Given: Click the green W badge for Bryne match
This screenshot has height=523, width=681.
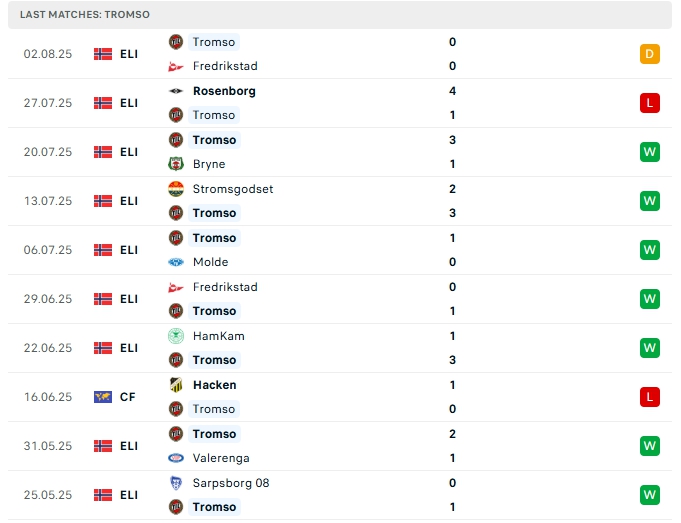Looking at the screenshot, I should pyautogui.click(x=650, y=152).
